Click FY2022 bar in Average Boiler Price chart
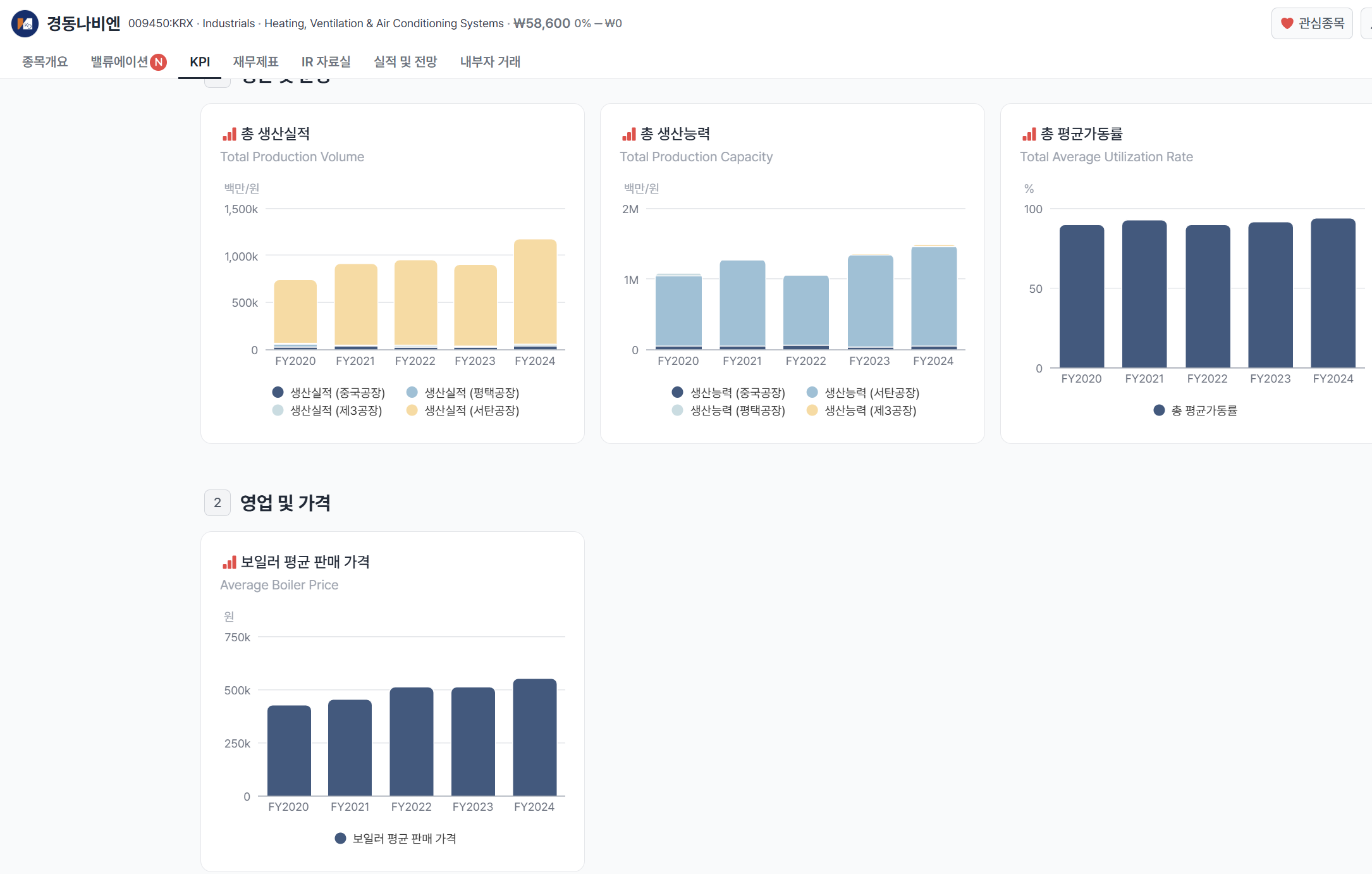 (411, 742)
